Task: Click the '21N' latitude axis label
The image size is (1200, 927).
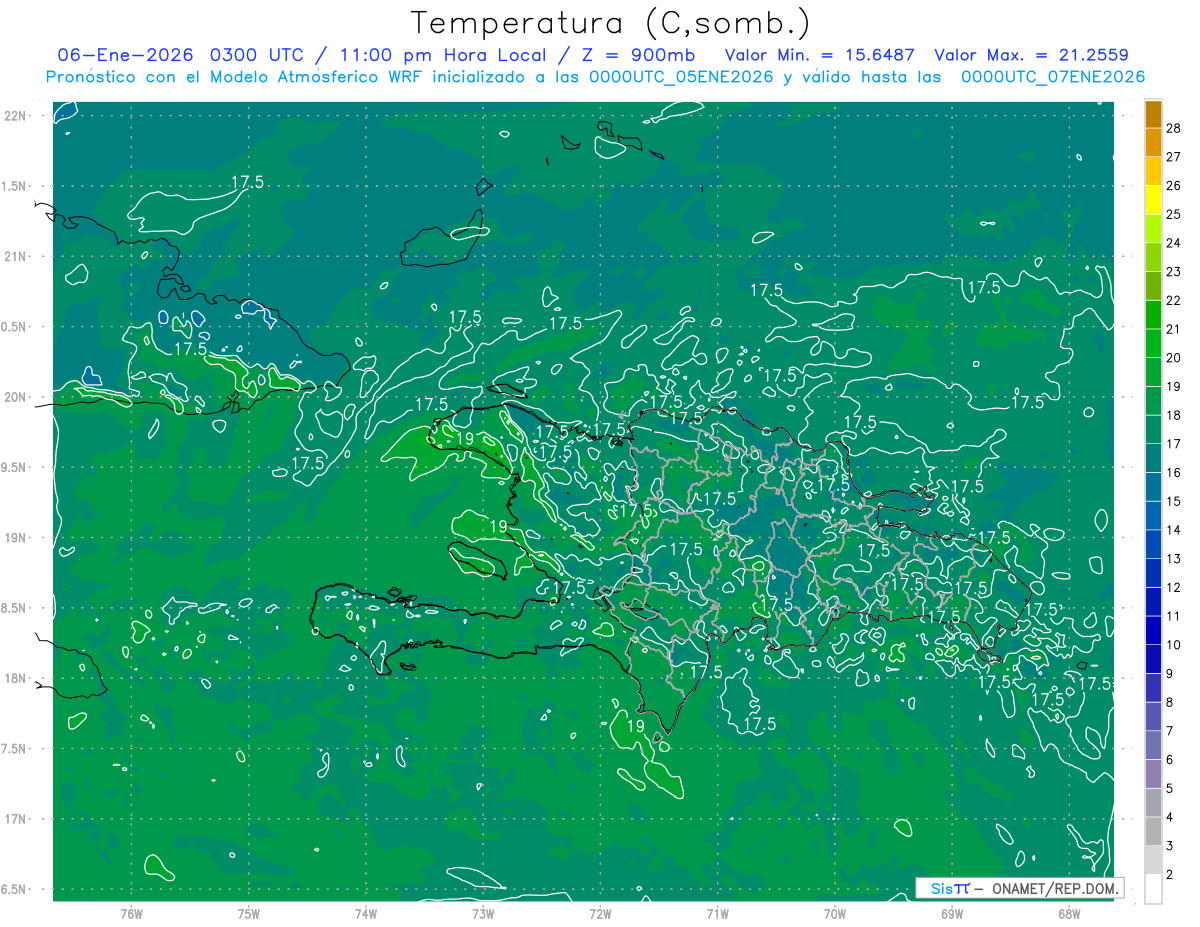Action: (15, 256)
